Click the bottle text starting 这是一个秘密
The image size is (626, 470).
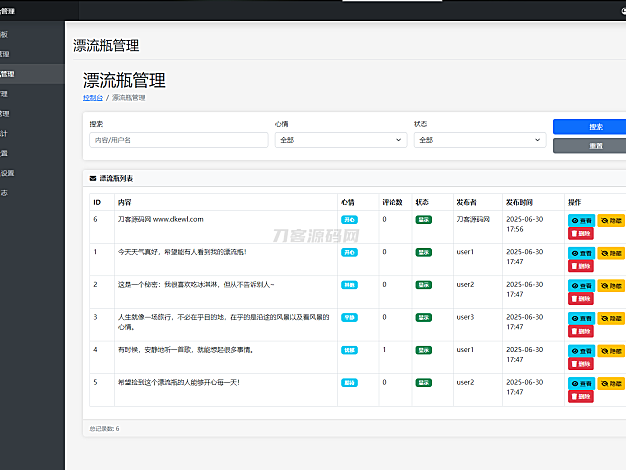point(196,285)
